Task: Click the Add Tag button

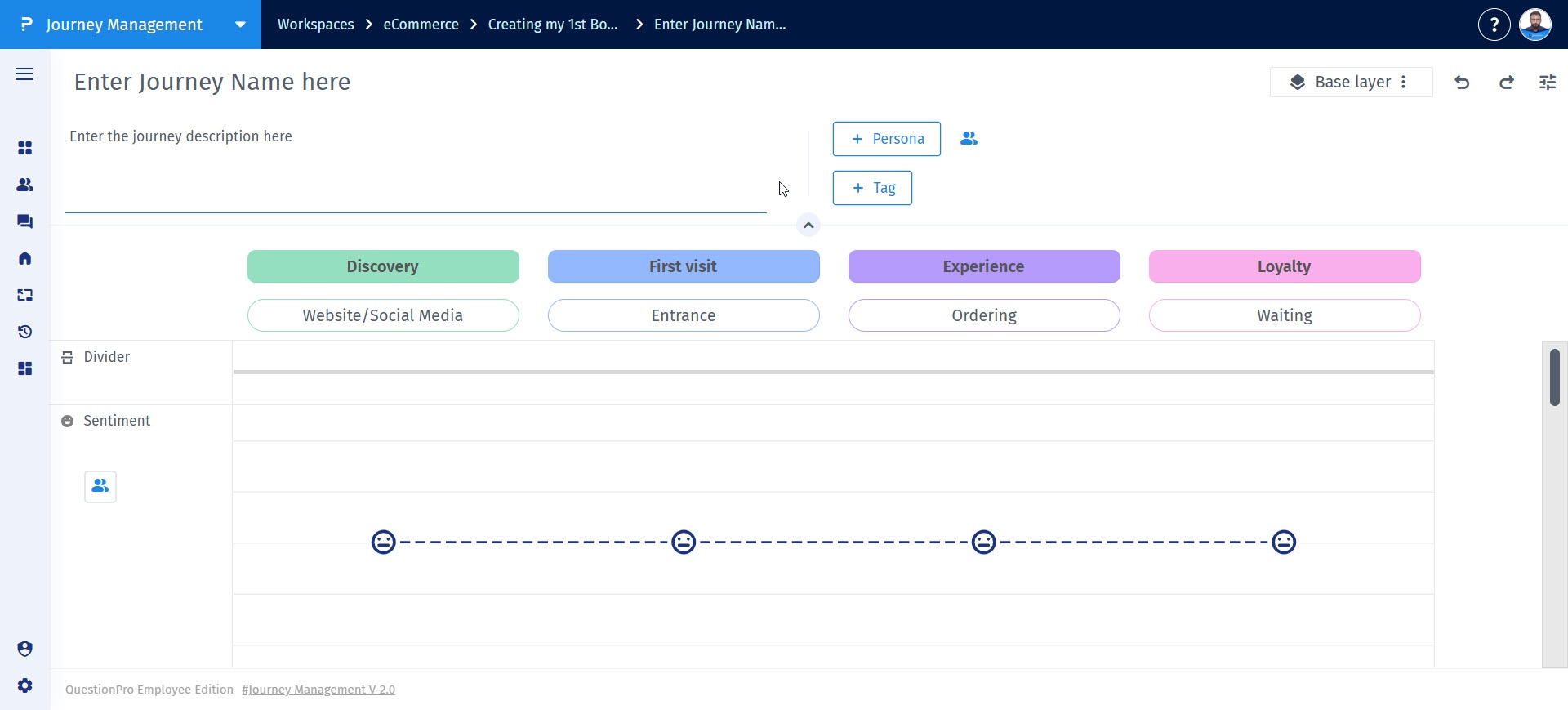Action: [872, 188]
